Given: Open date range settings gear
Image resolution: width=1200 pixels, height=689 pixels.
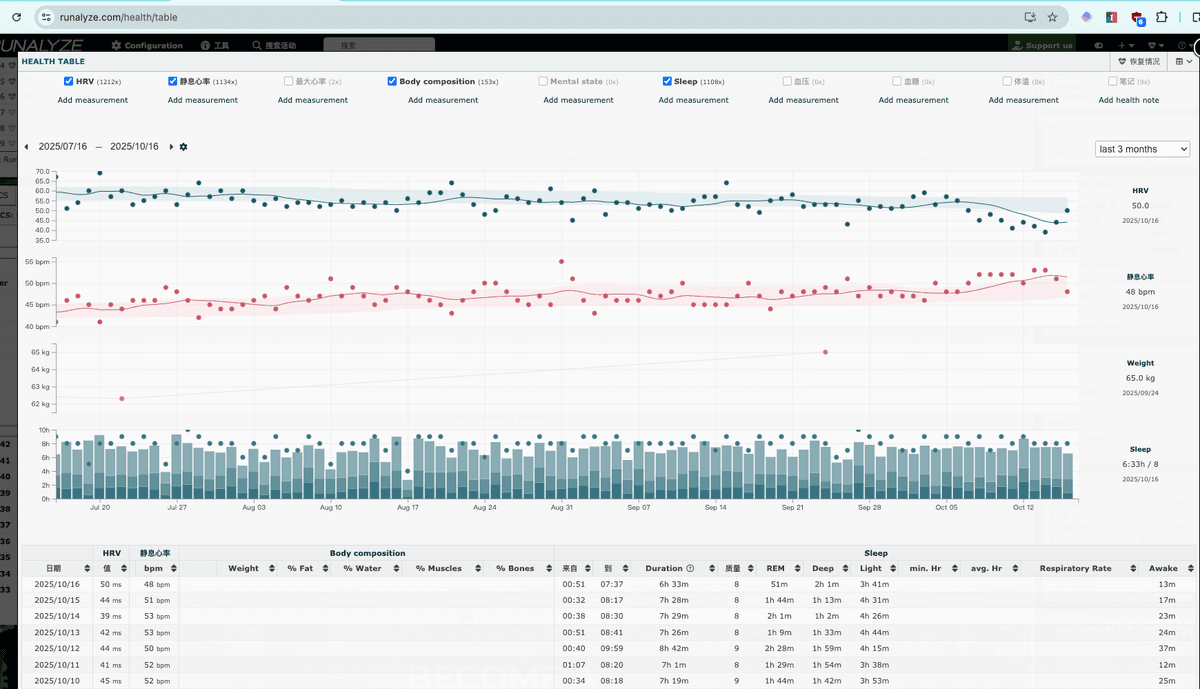Looking at the screenshot, I should point(183,147).
